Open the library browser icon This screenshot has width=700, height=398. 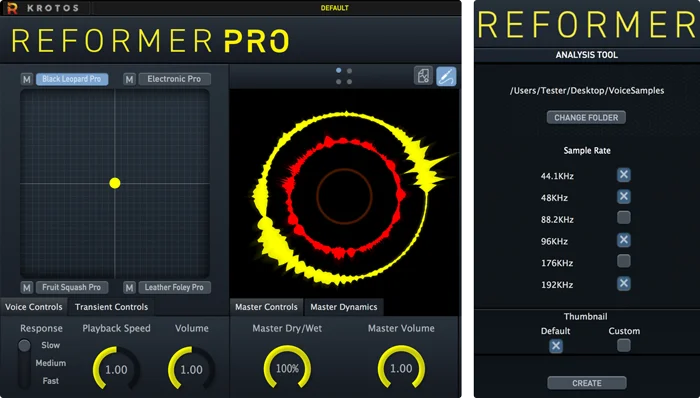(x=423, y=76)
